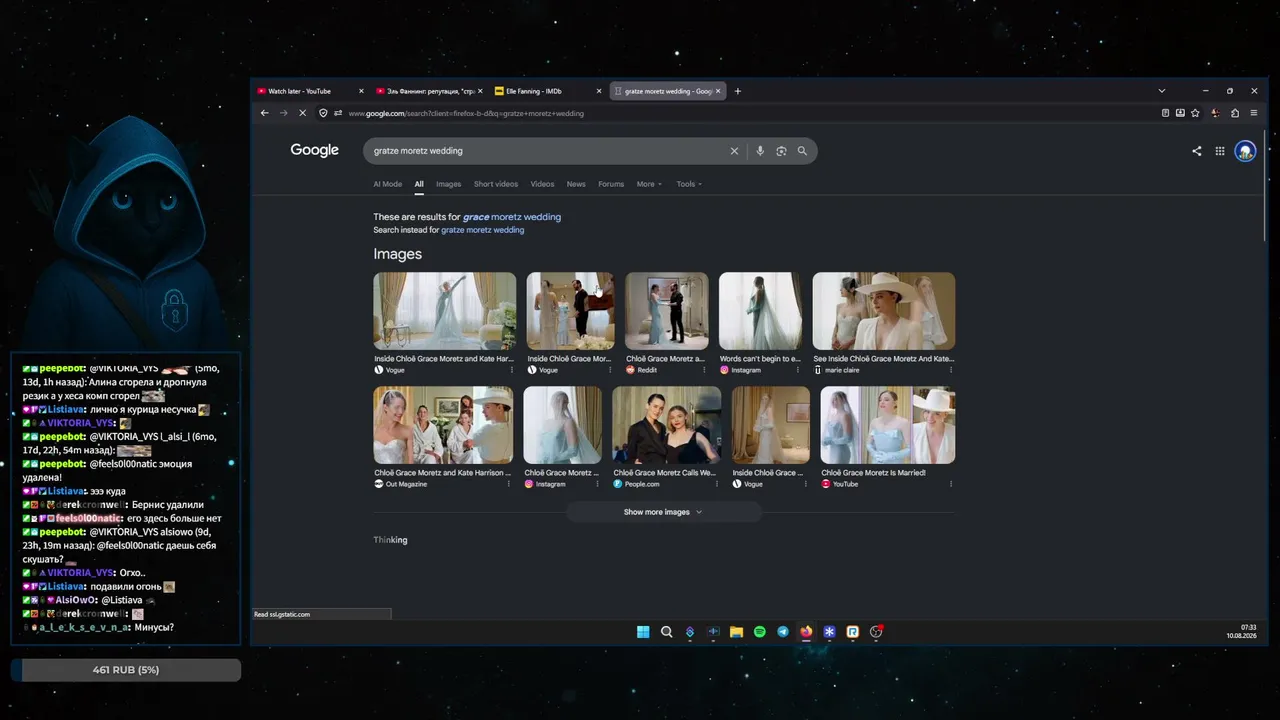
Task: Open the Windows Start menu
Action: click(x=643, y=632)
